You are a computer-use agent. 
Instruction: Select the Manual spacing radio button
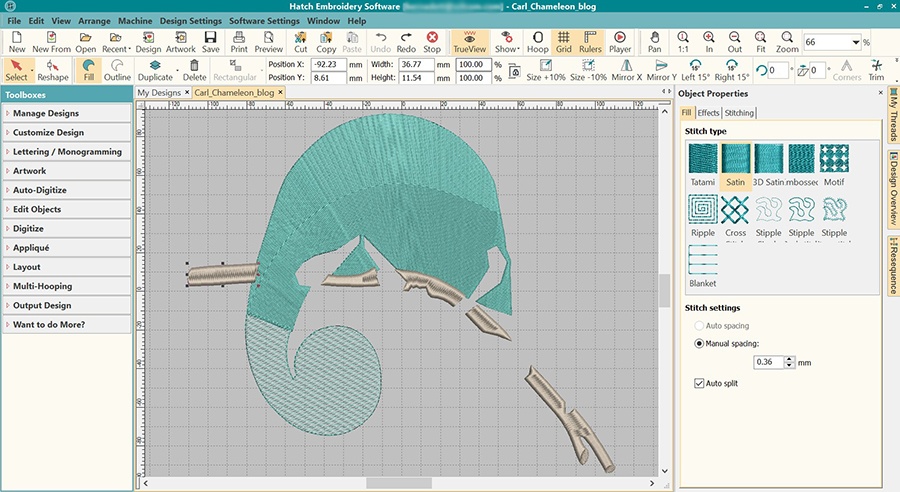pos(699,343)
